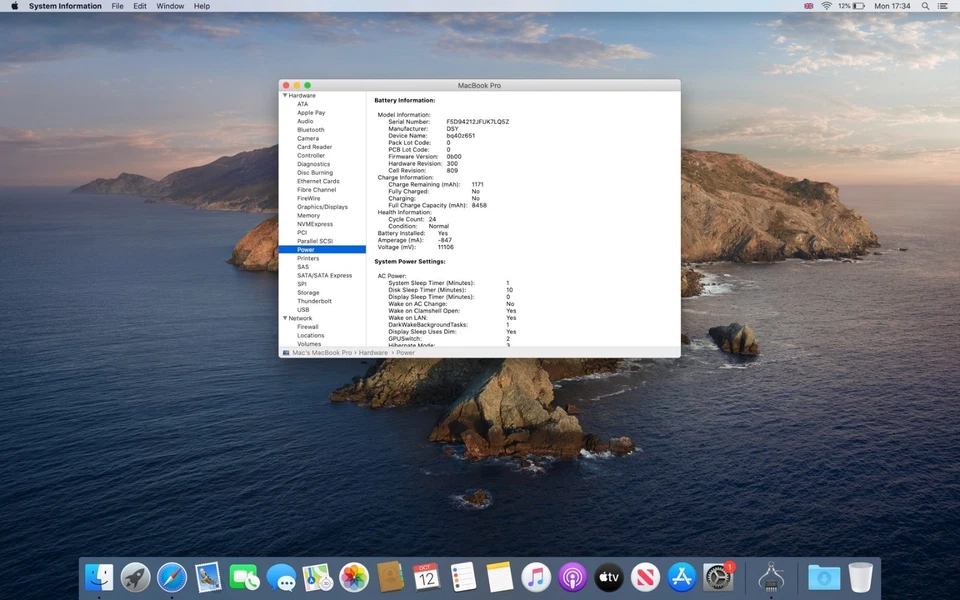Select Memory in the sidebar
The width and height of the screenshot is (960, 600).
[309, 216]
